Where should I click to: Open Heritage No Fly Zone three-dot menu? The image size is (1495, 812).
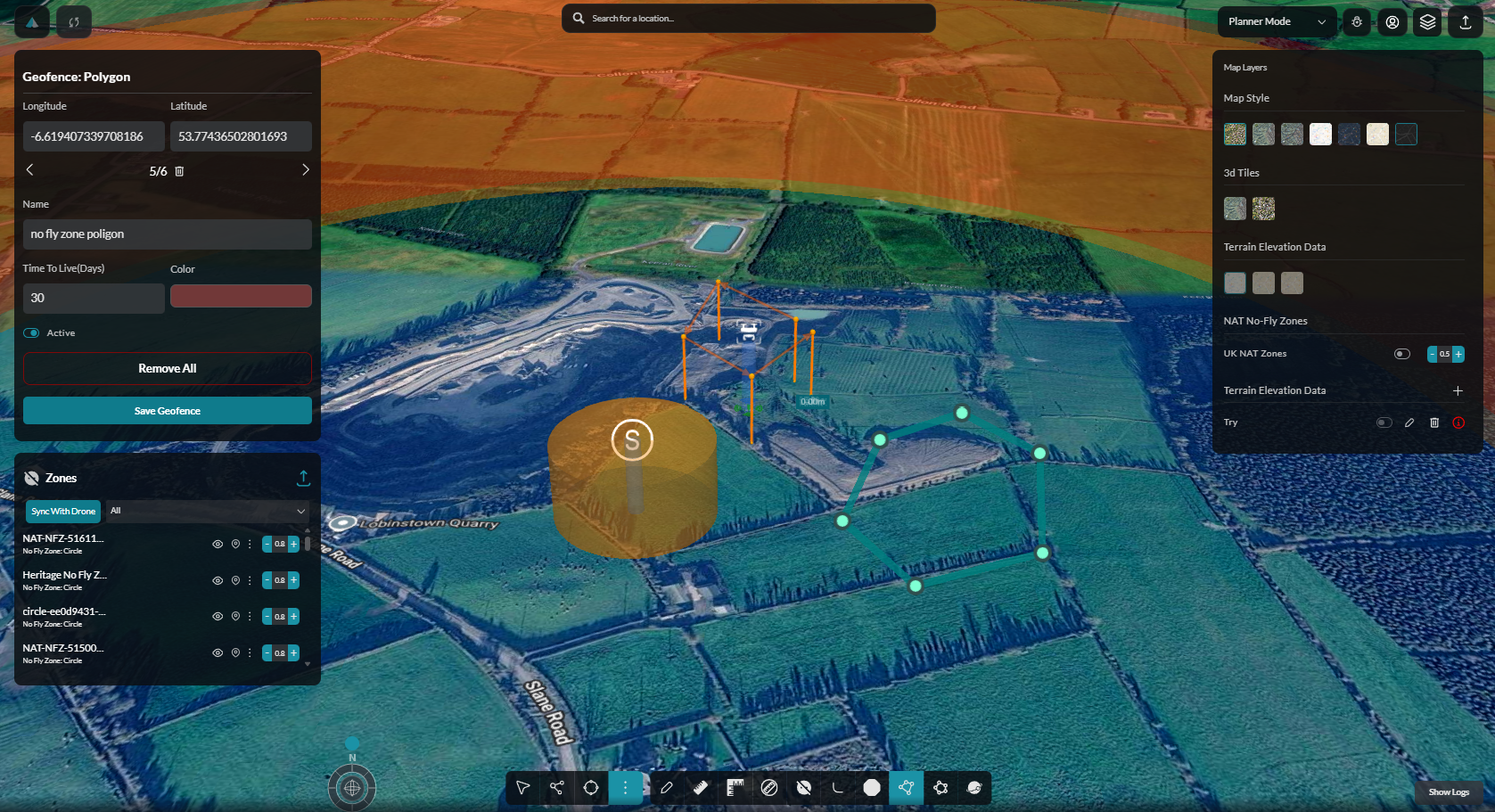coord(250,580)
